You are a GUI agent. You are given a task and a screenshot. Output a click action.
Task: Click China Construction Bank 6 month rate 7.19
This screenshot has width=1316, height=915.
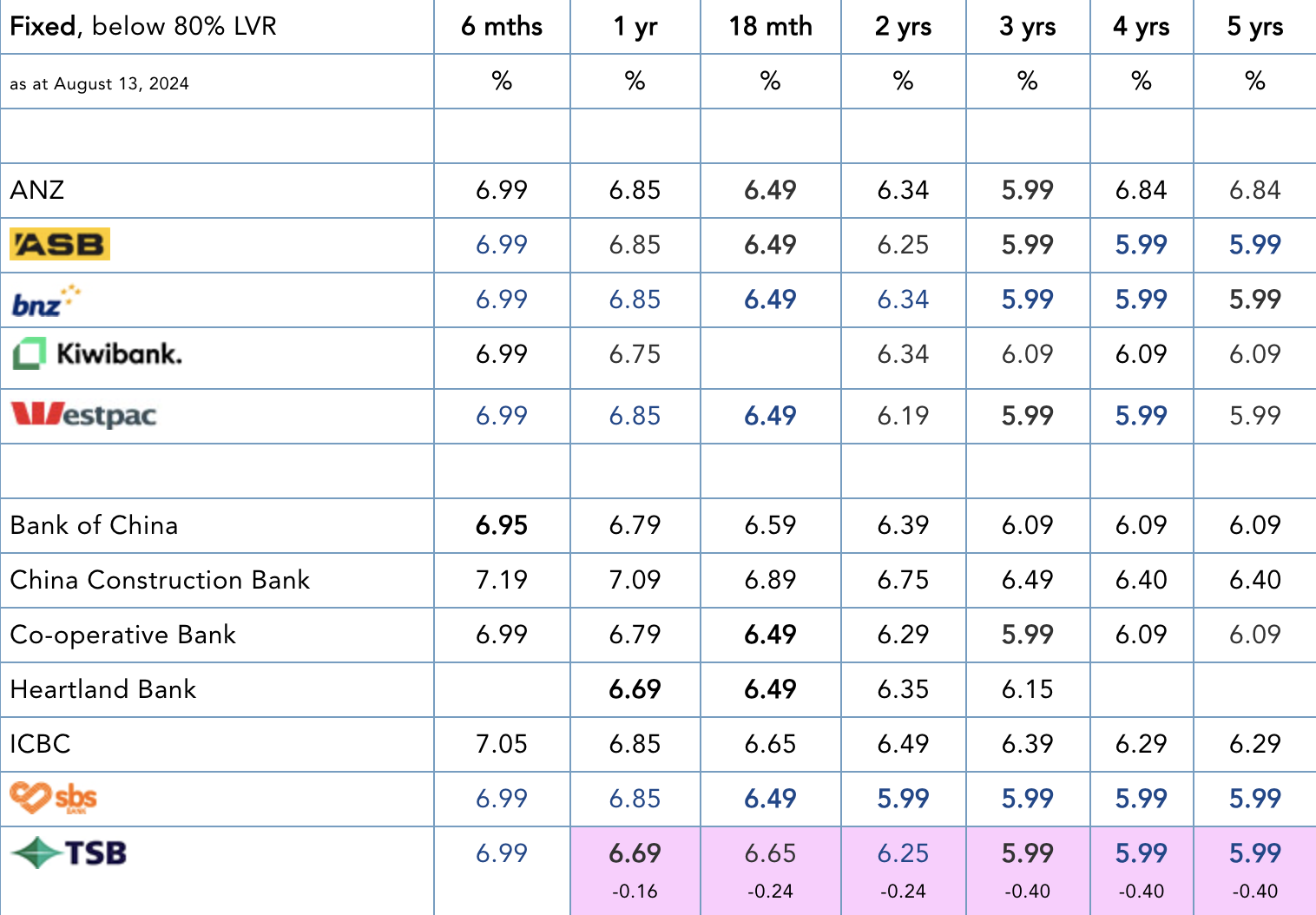[502, 580]
